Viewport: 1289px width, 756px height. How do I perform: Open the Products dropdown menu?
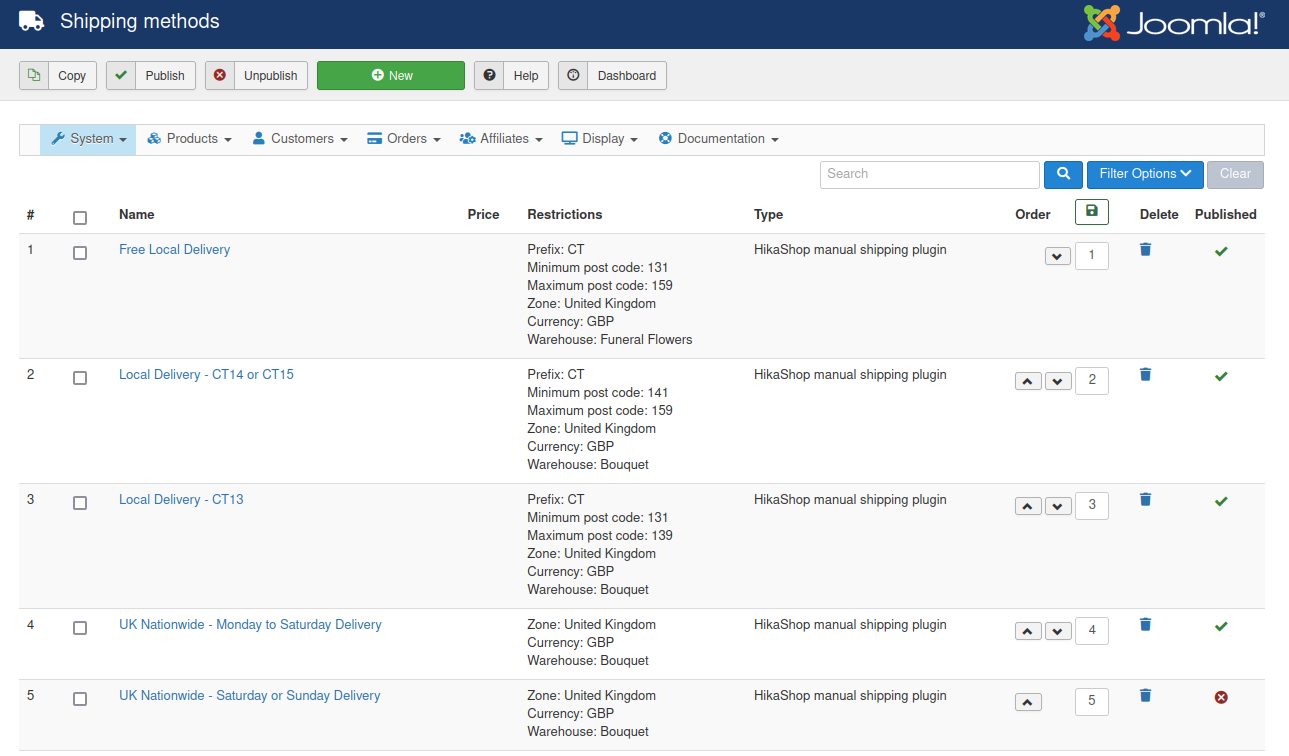pos(189,139)
